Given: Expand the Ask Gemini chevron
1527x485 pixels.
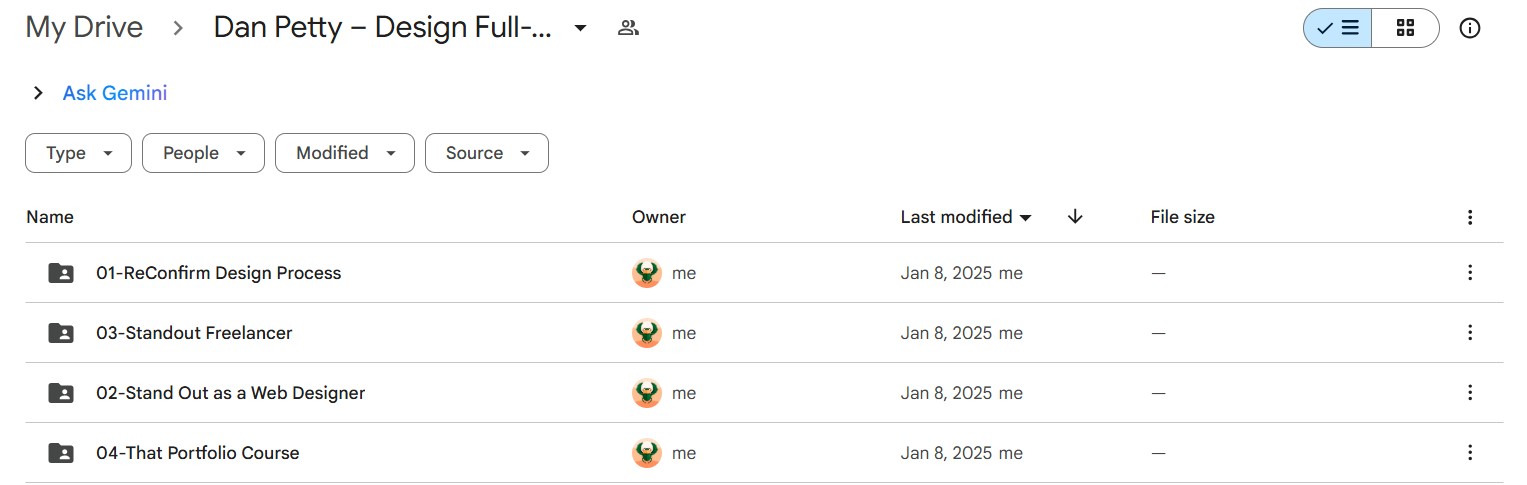Looking at the screenshot, I should [38, 93].
